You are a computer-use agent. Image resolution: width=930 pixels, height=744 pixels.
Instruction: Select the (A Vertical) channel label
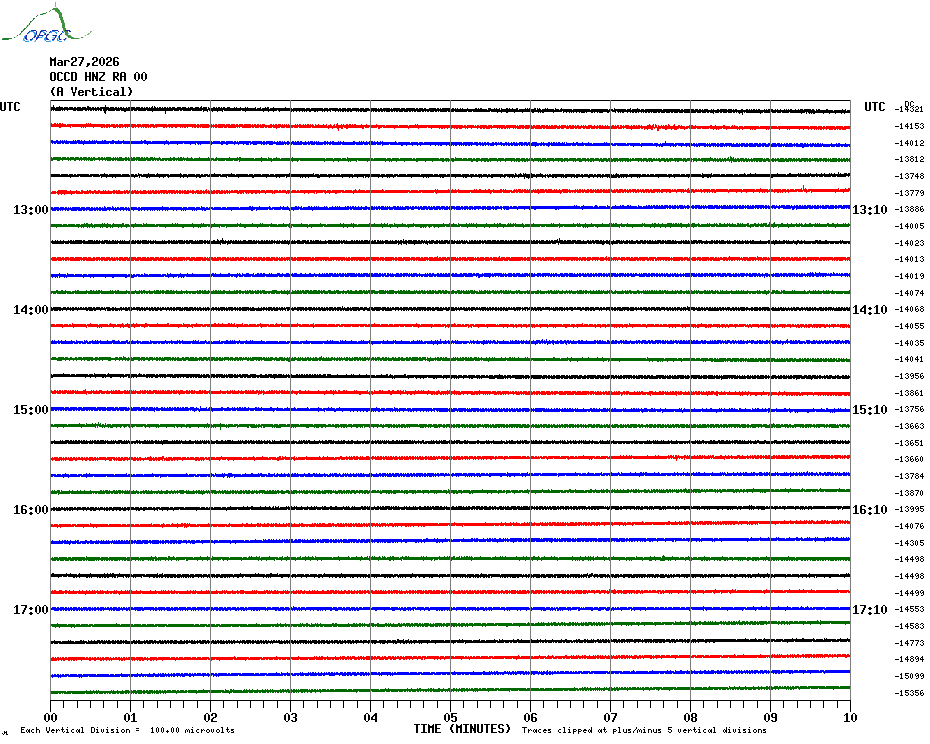(91, 92)
